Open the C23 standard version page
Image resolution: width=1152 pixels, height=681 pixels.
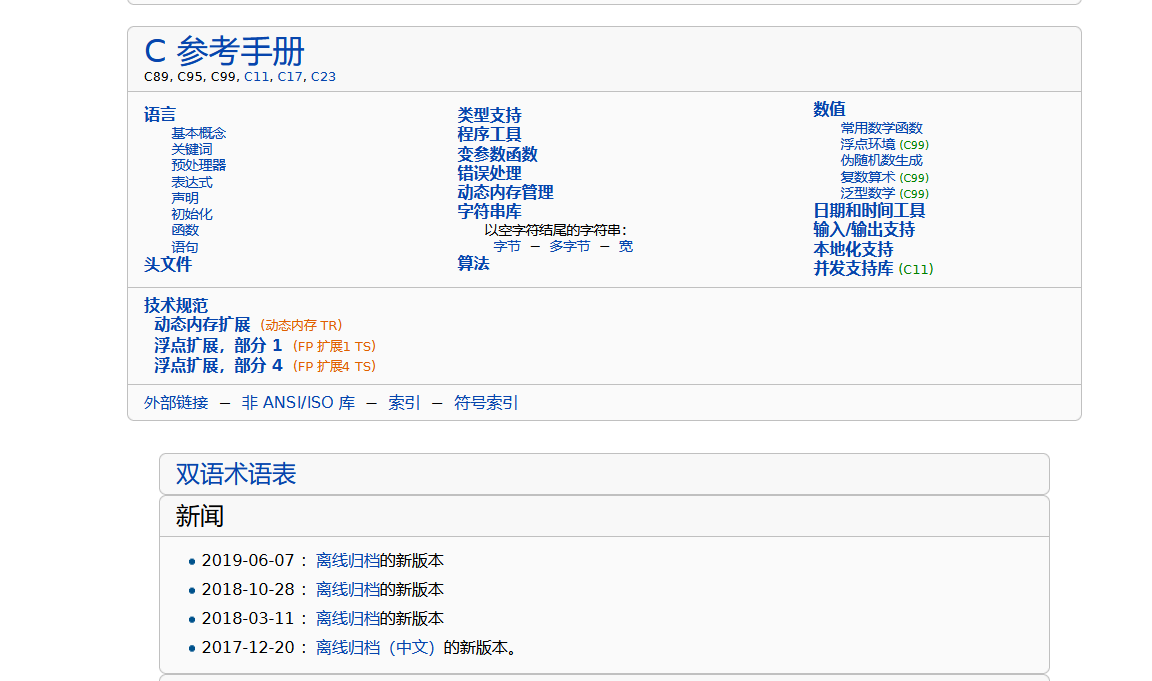click(323, 76)
